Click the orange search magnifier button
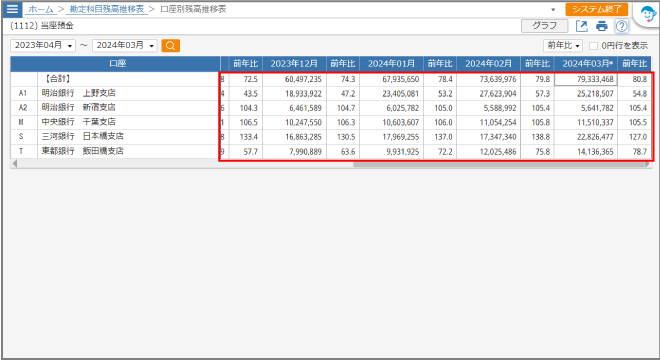Viewport: 660px width, 360px height. (x=170, y=45)
